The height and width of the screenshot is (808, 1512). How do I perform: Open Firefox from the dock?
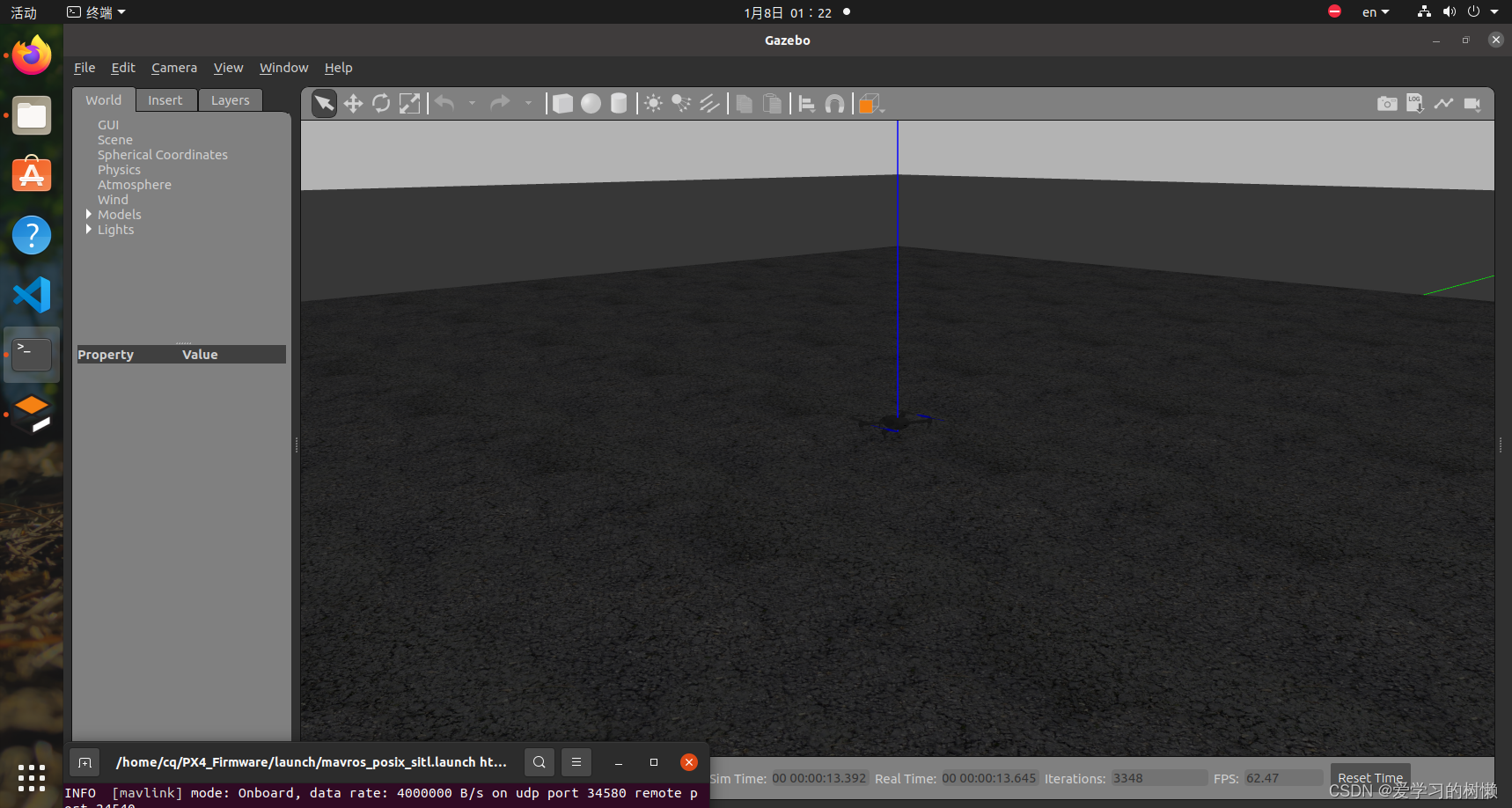pos(32,56)
